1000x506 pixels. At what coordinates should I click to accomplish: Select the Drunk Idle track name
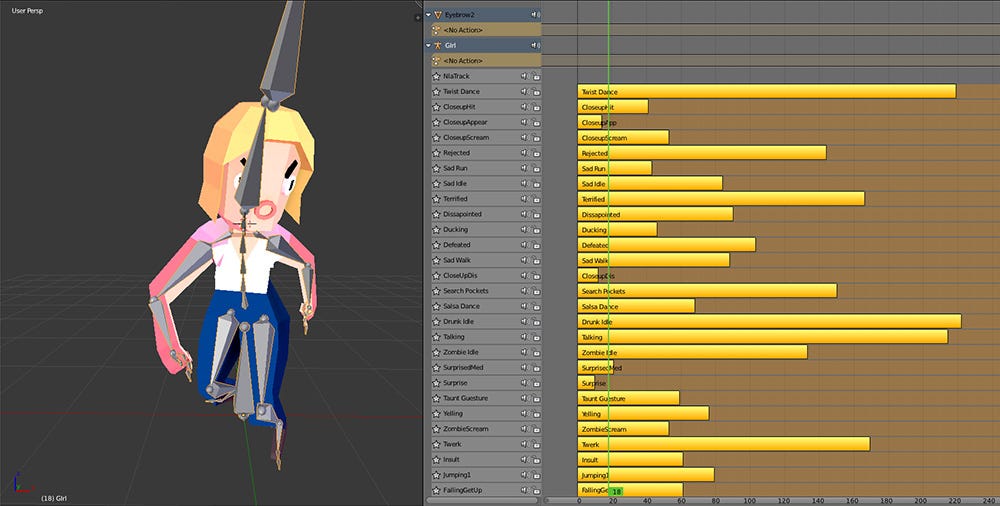(x=459, y=321)
